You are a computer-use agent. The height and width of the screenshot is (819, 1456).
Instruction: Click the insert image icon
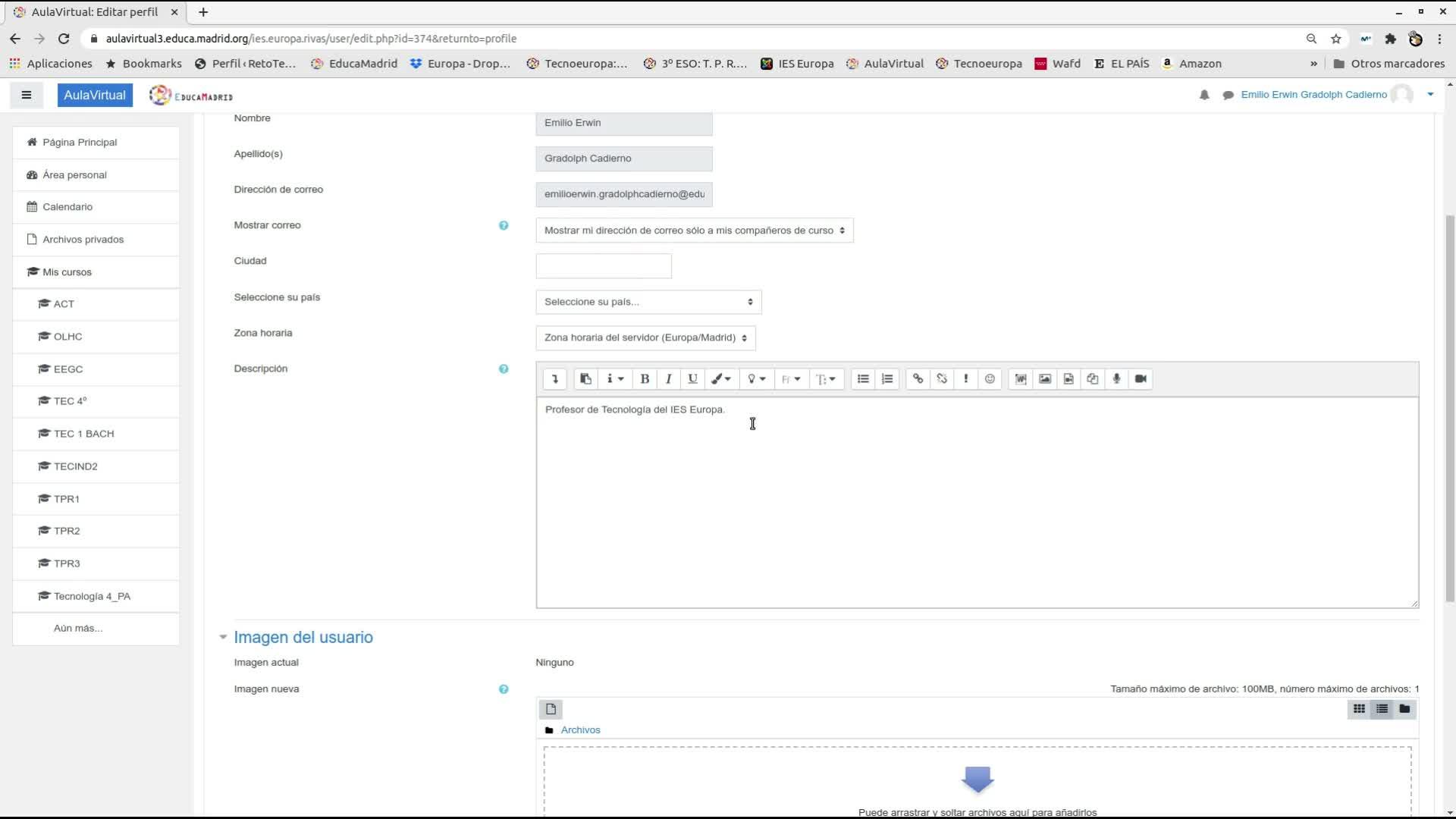pyautogui.click(x=1045, y=379)
